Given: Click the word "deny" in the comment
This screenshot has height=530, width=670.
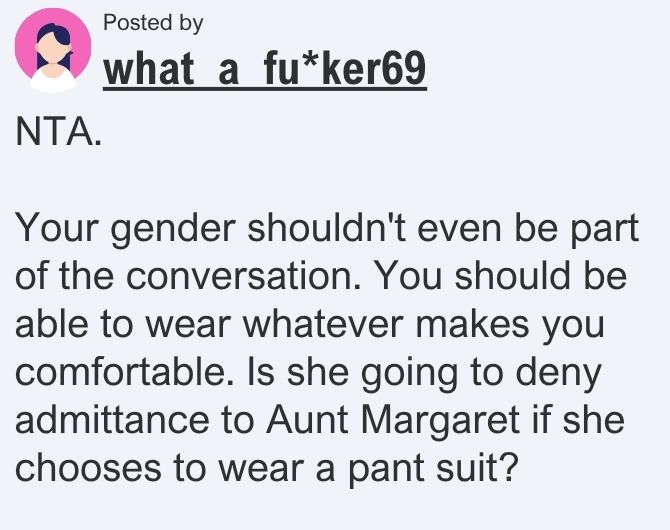Looking at the screenshot, I should 558,374.
